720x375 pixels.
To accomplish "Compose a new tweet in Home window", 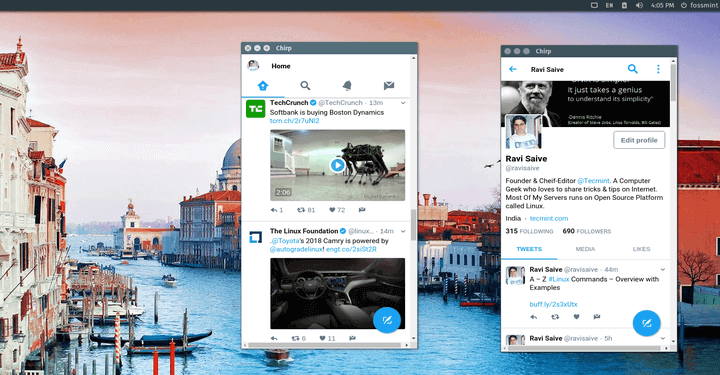I will pos(387,320).
